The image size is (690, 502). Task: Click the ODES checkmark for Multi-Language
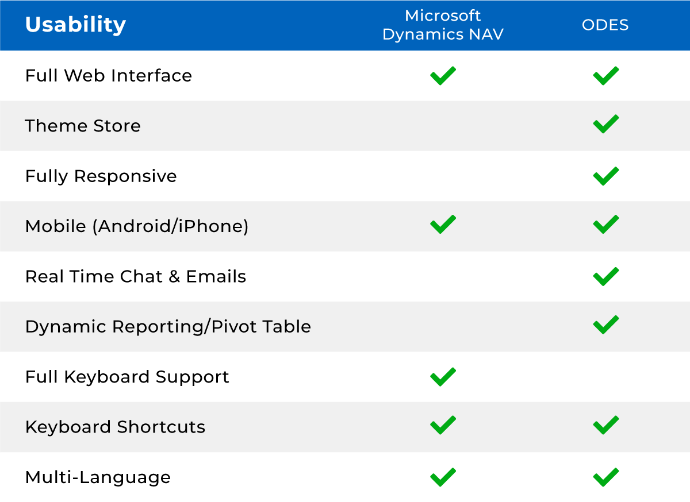[x=606, y=477]
